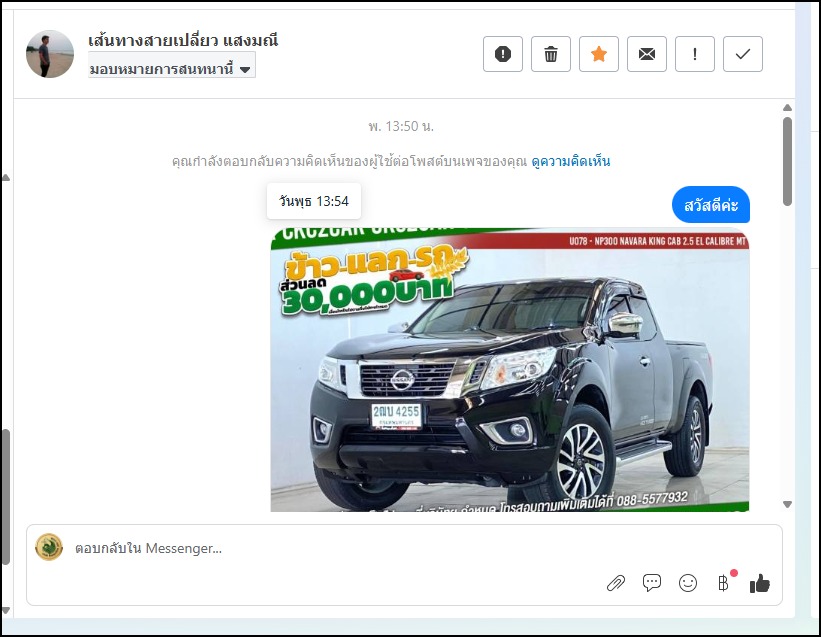This screenshot has width=821, height=637.
Task: Click the วันพุธ 13:54 tooltip
Action: [314, 201]
